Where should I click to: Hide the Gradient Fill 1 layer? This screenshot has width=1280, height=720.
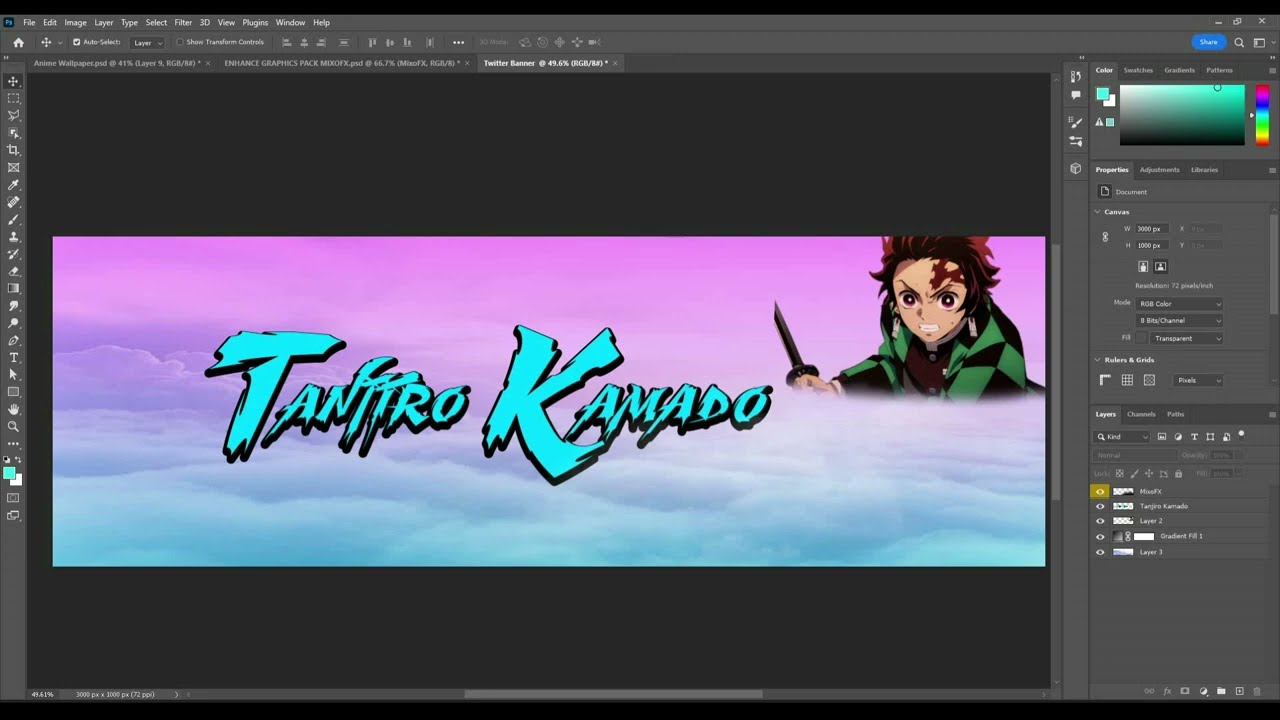tap(1100, 536)
